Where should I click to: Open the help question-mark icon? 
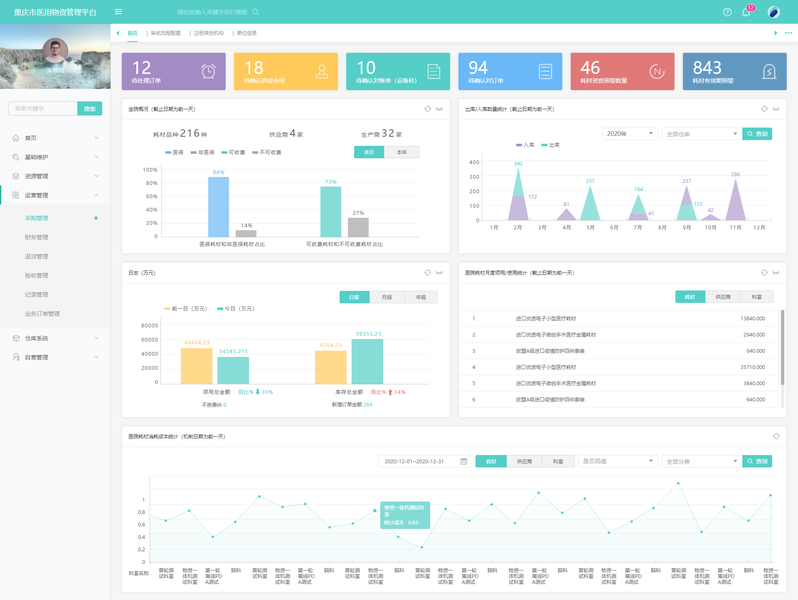coord(727,12)
